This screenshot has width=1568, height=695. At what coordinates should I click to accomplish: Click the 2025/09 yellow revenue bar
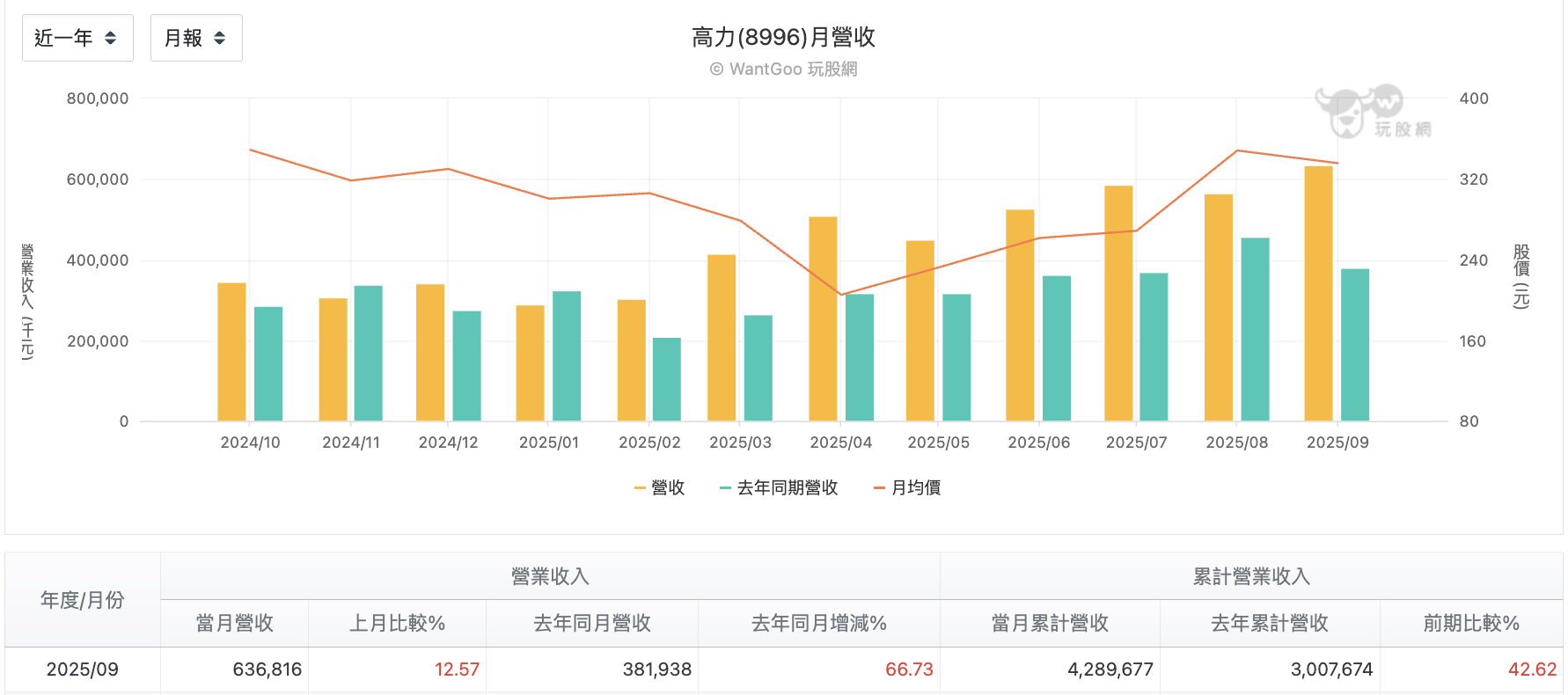tap(1318, 294)
